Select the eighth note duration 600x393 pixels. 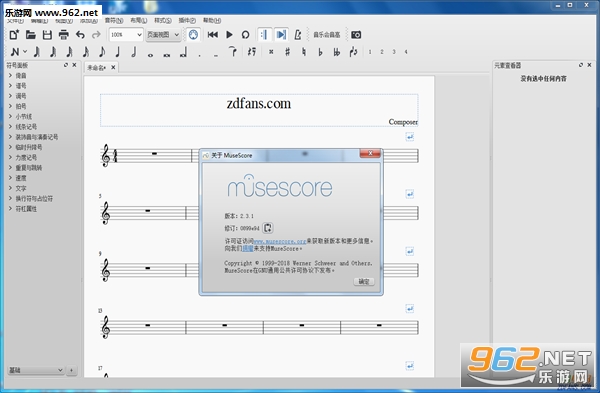coord(102,52)
